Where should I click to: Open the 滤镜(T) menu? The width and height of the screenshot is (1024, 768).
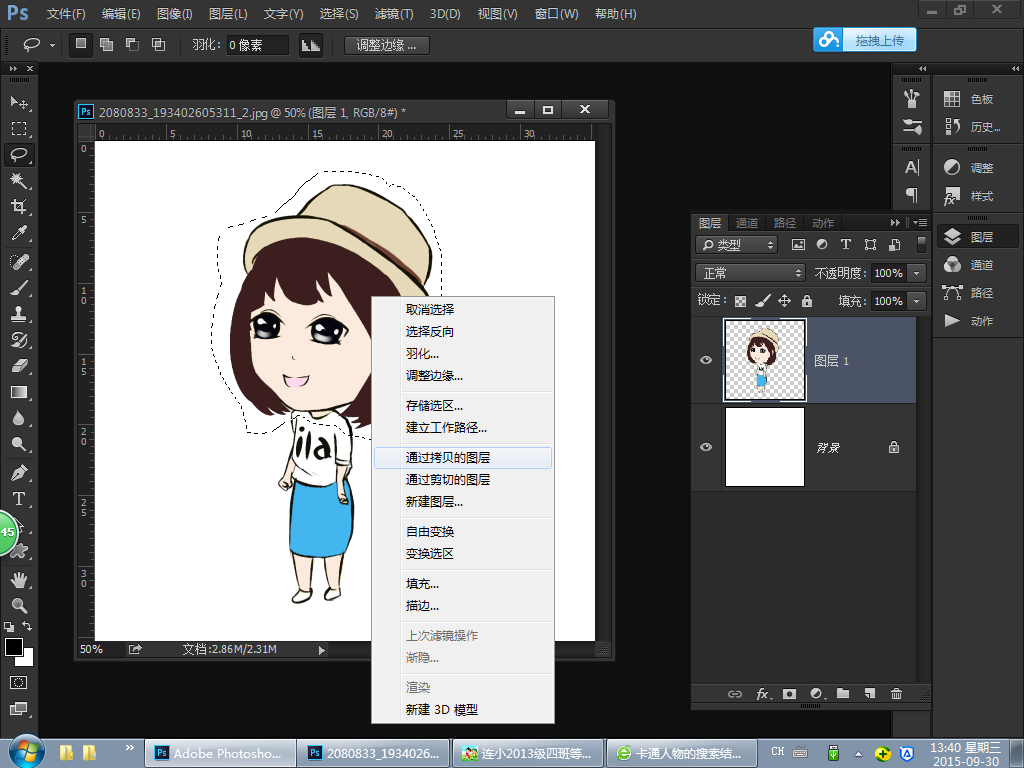coord(394,14)
